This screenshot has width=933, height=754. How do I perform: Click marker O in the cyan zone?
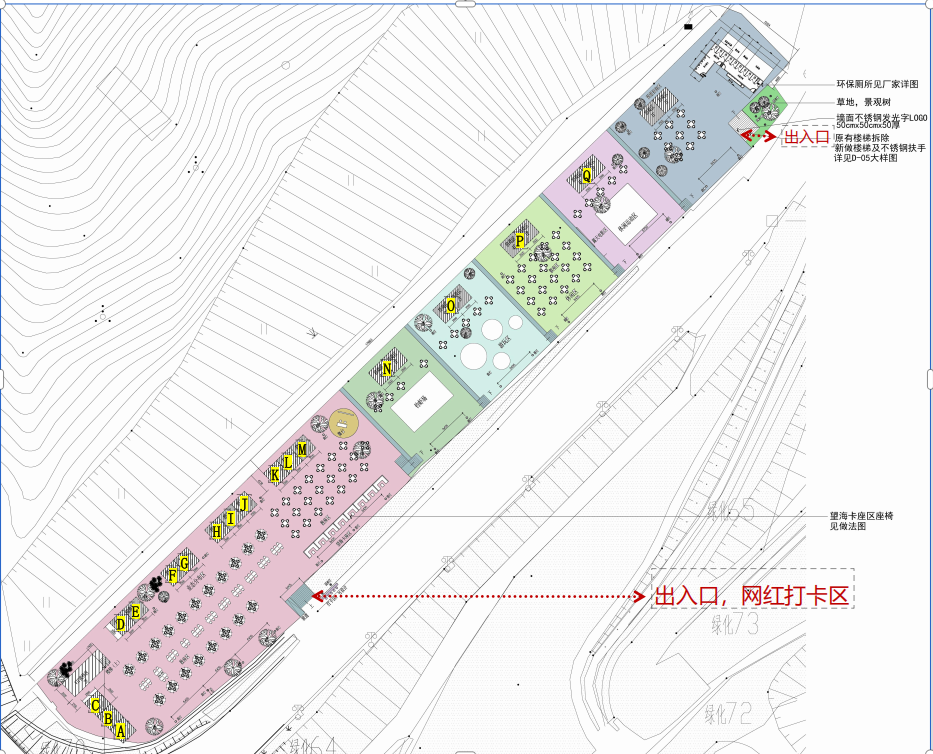[451, 305]
